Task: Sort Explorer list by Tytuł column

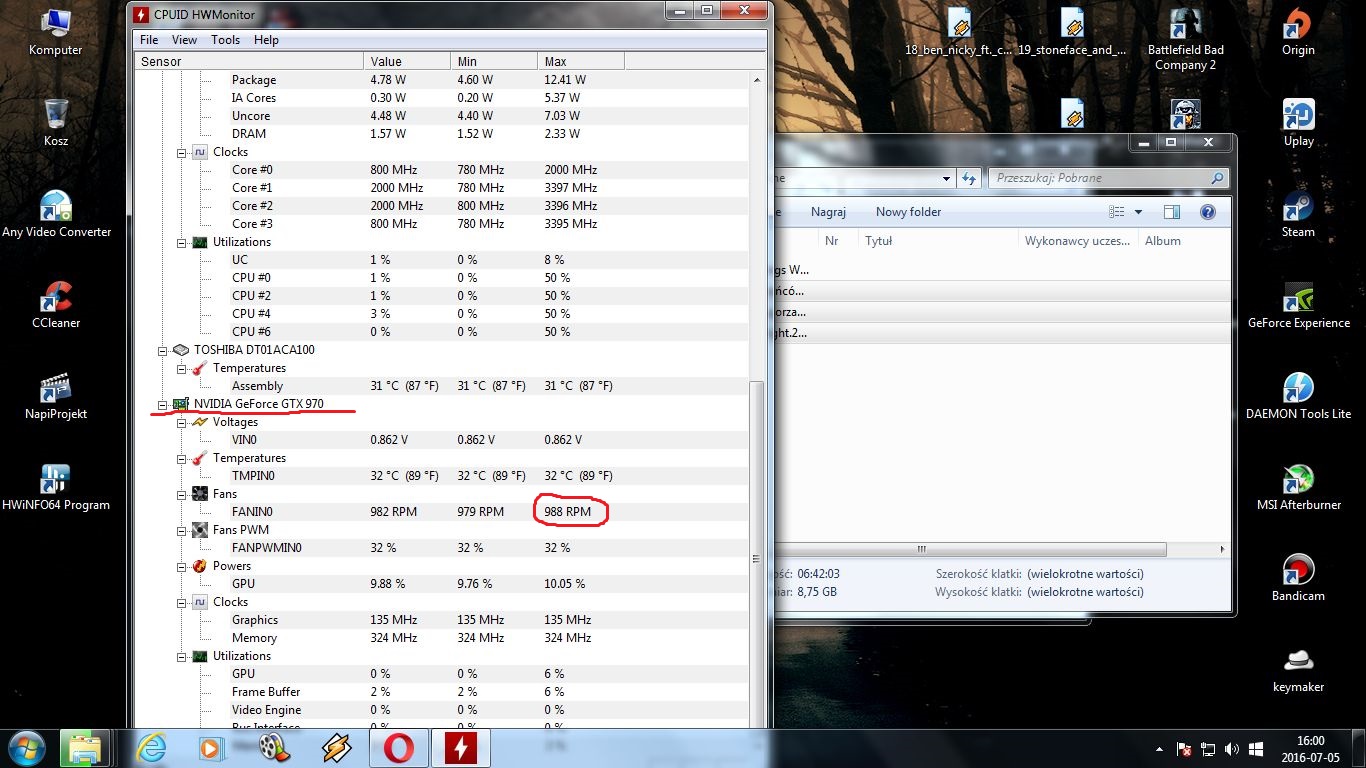Action: 939,241
